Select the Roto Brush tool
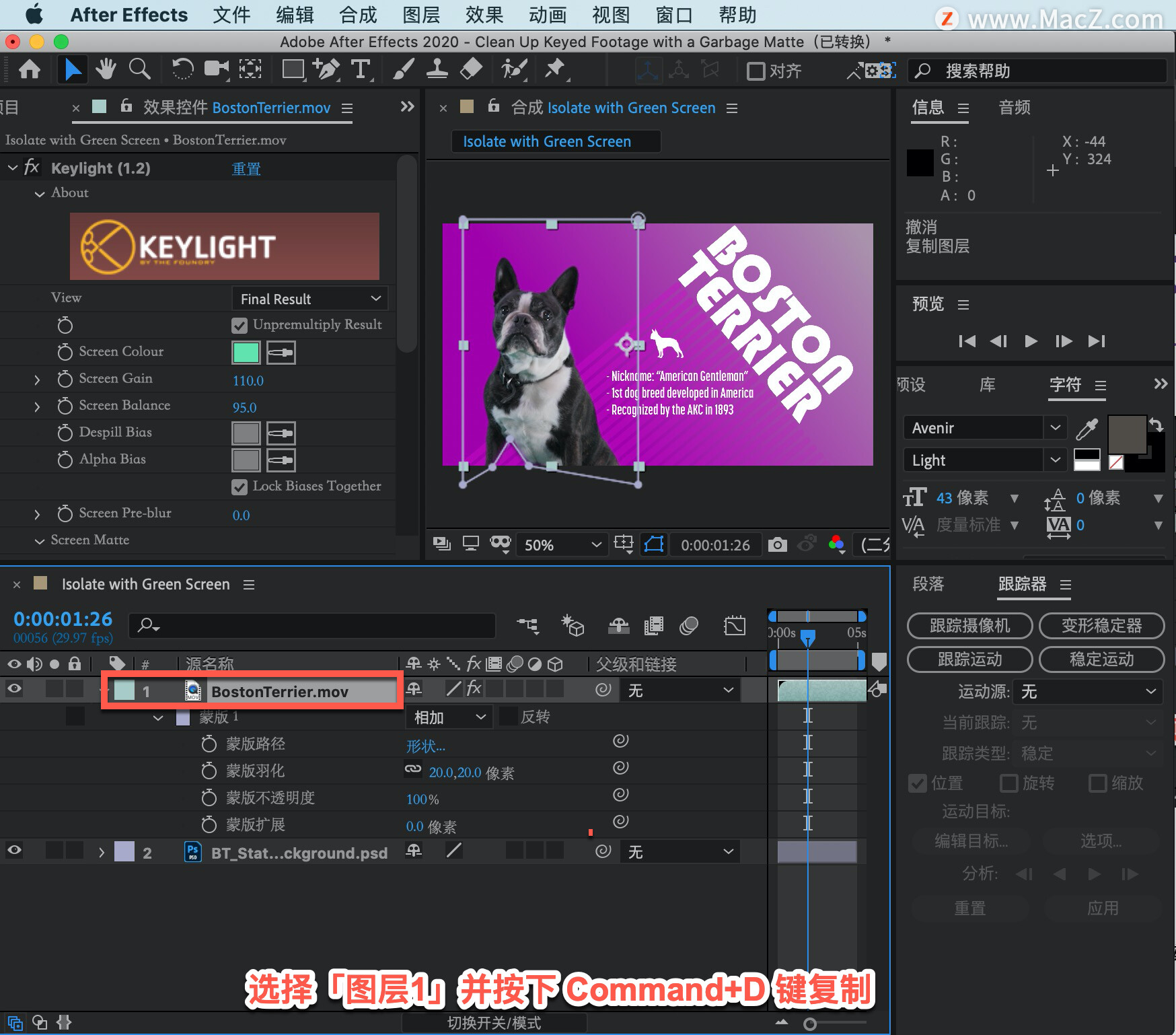The height and width of the screenshot is (1035, 1176). click(514, 69)
